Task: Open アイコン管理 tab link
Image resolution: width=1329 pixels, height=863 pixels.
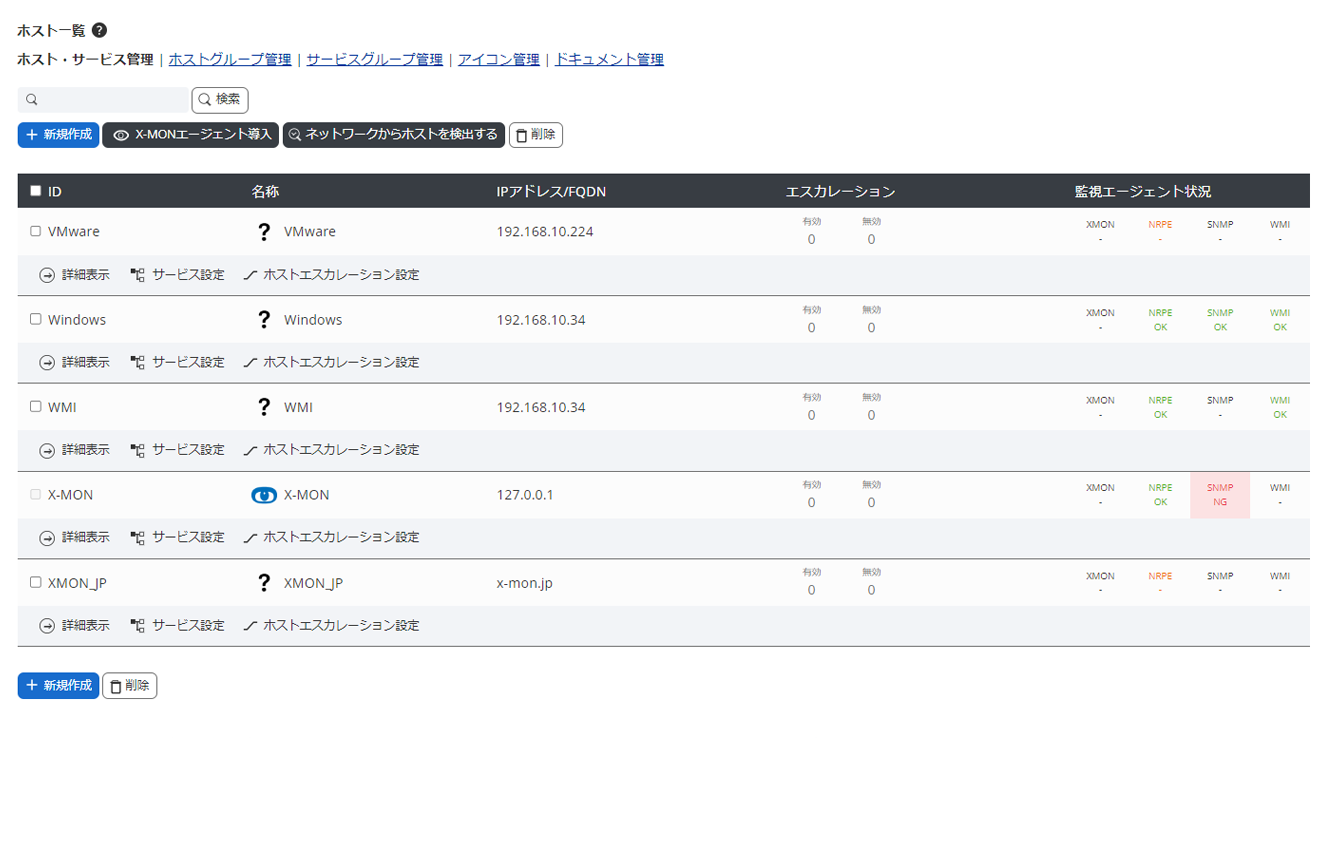Action: click(498, 59)
